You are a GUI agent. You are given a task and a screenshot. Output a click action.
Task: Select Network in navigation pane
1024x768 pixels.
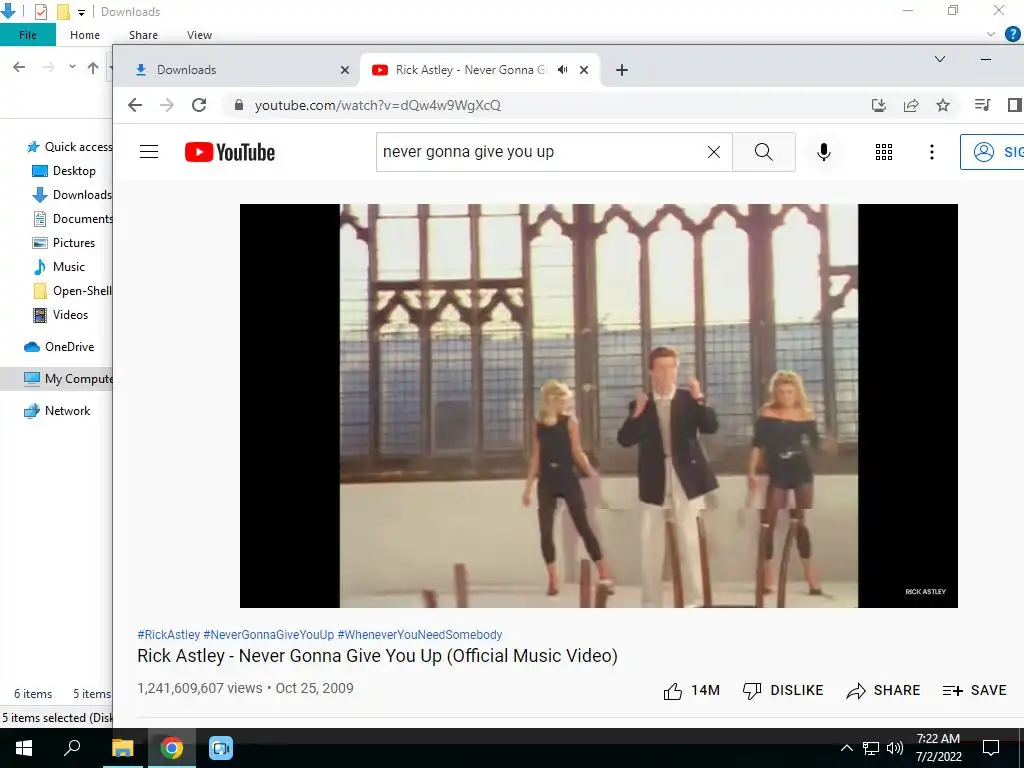point(57,411)
